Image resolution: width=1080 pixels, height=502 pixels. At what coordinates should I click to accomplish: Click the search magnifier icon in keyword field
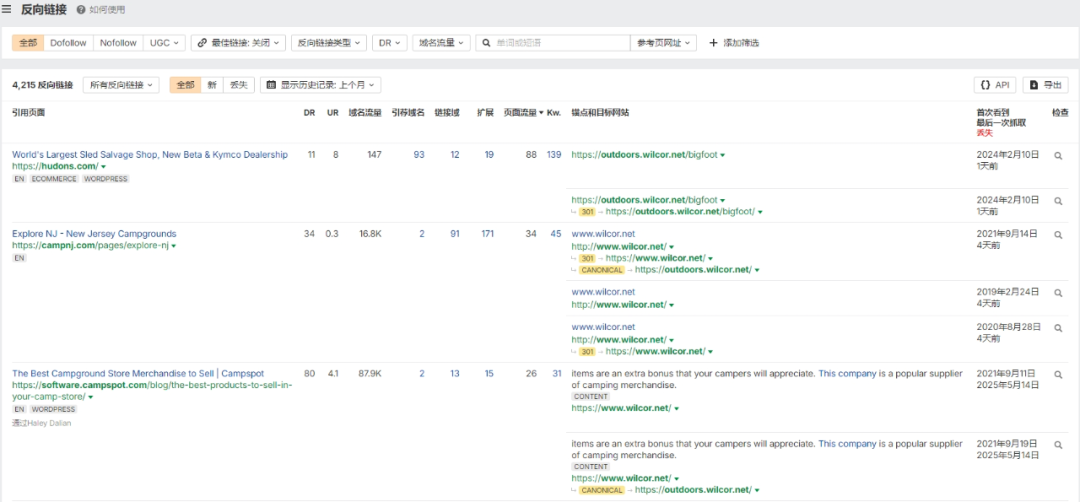click(486, 43)
